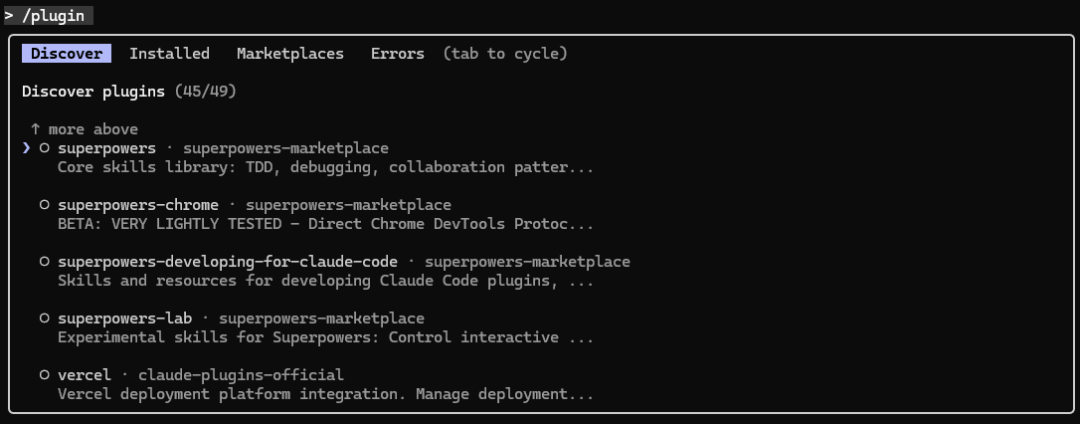The height and width of the screenshot is (424, 1080).
Task: Select the superpowers-chrome radio circle
Action: click(45, 205)
